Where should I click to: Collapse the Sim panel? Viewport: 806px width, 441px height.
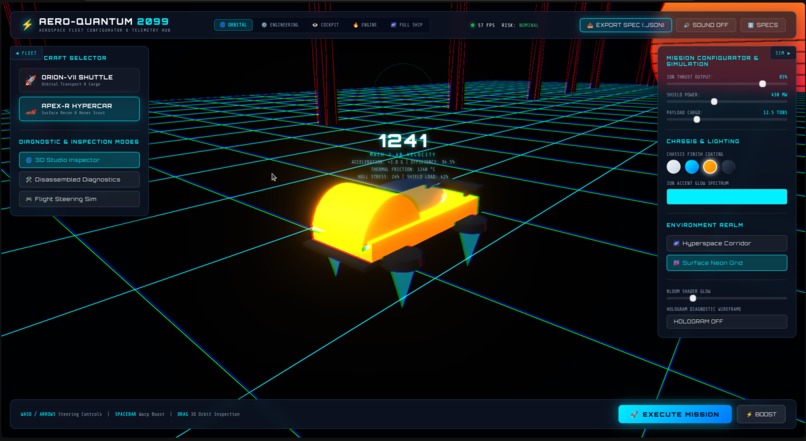click(783, 53)
